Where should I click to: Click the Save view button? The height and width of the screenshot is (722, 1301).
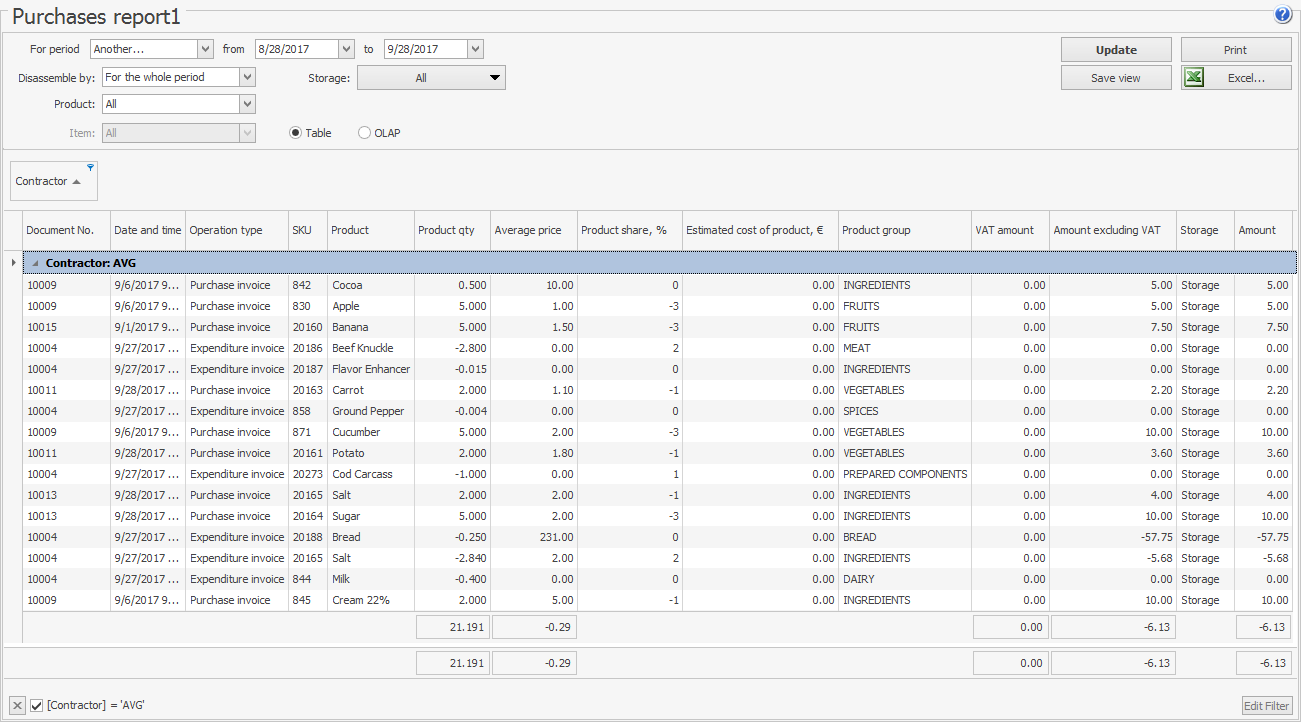point(1115,78)
